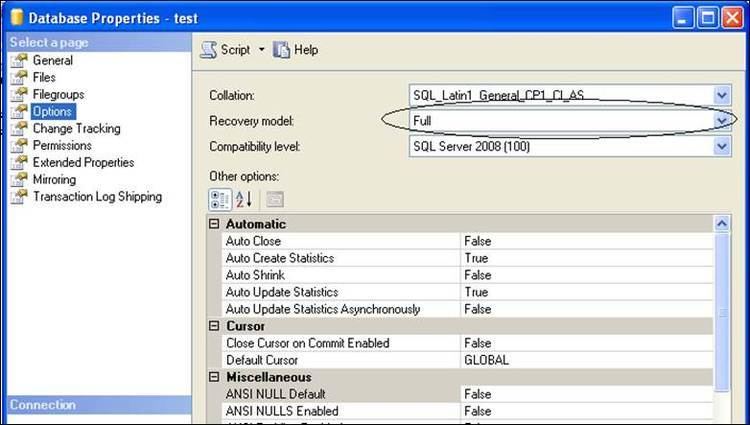Open the Collation dropdown
The height and width of the screenshot is (425, 750).
click(x=722, y=95)
